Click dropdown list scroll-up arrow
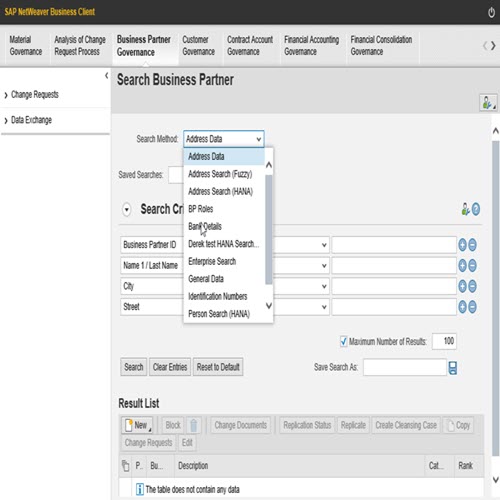The image size is (500, 500). click(269, 165)
